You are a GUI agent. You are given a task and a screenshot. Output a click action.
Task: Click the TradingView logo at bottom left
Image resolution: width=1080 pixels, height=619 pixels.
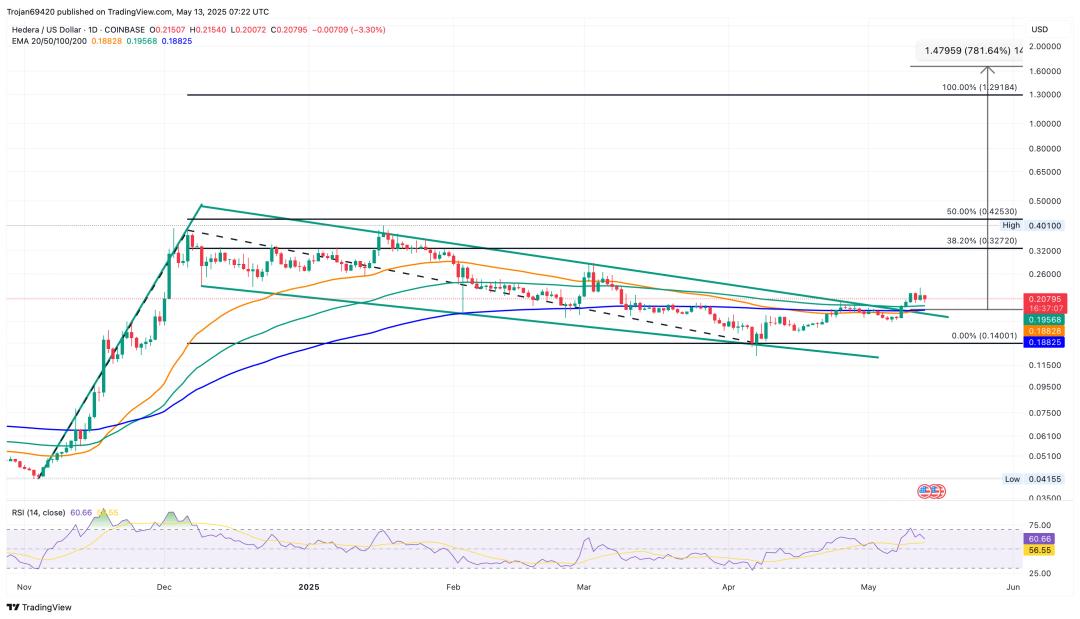[x=39, y=607]
